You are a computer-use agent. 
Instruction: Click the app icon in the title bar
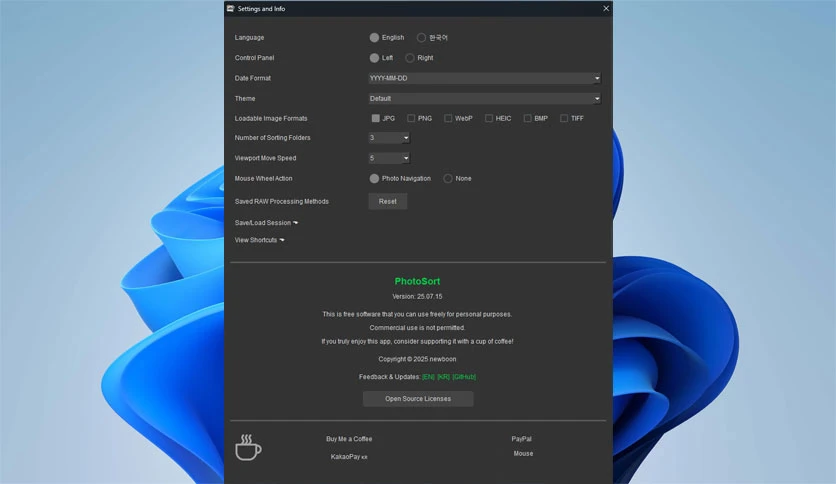(230, 9)
